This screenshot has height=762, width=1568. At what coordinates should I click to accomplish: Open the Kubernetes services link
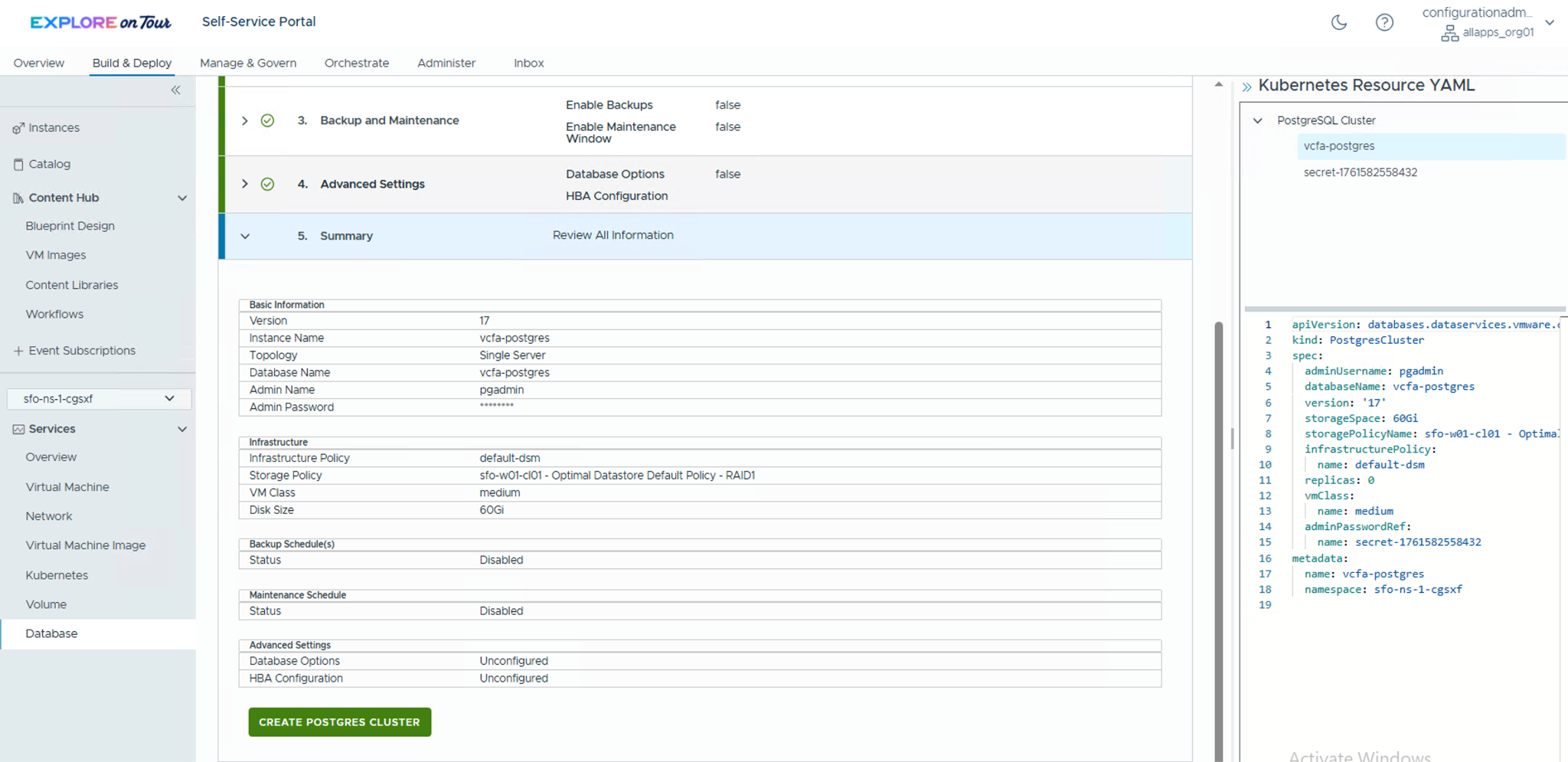57,575
